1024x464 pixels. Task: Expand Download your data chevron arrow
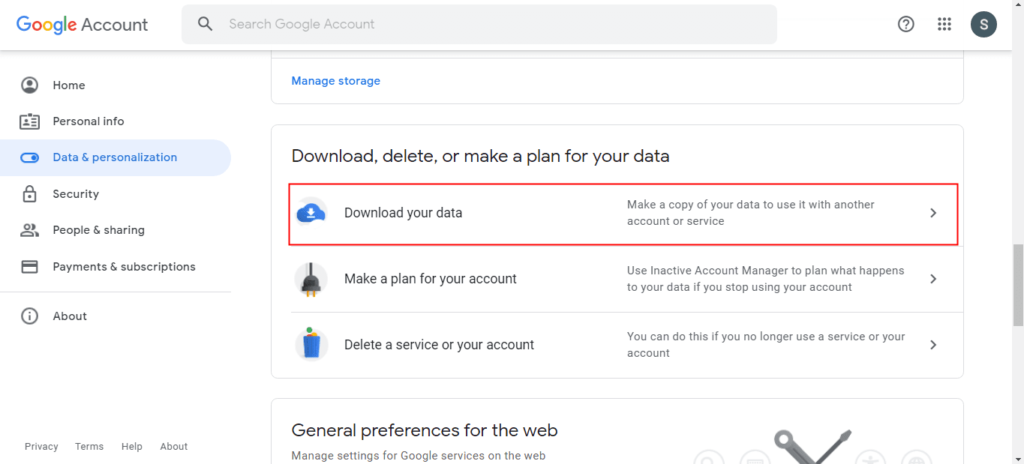[933, 213]
